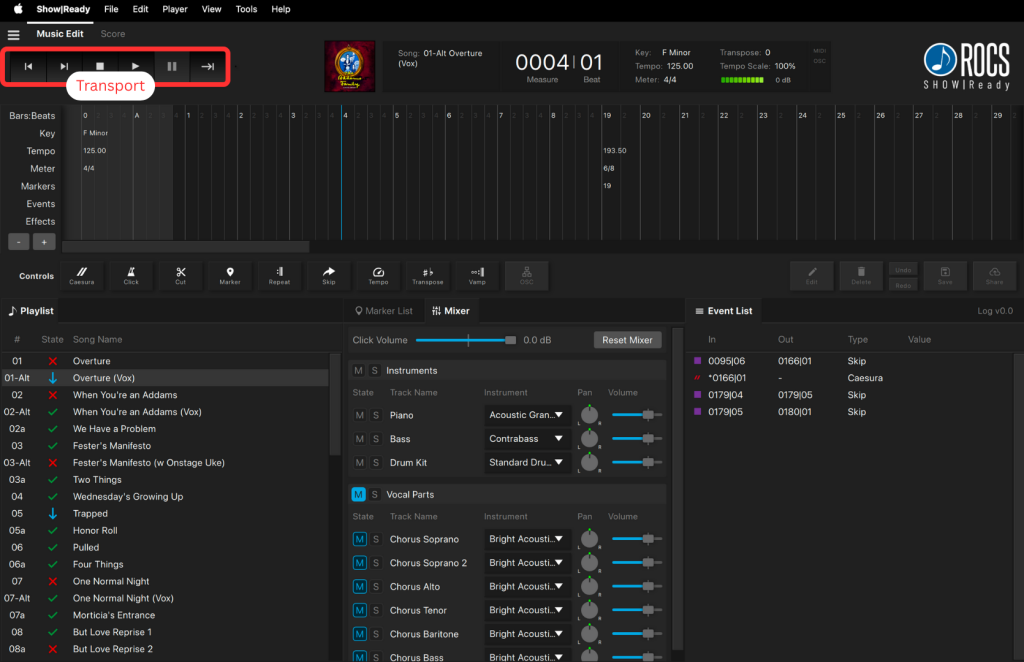Expand the Chorus Alto instrument dropdown
The height and width of the screenshot is (662, 1024).
tap(528, 587)
